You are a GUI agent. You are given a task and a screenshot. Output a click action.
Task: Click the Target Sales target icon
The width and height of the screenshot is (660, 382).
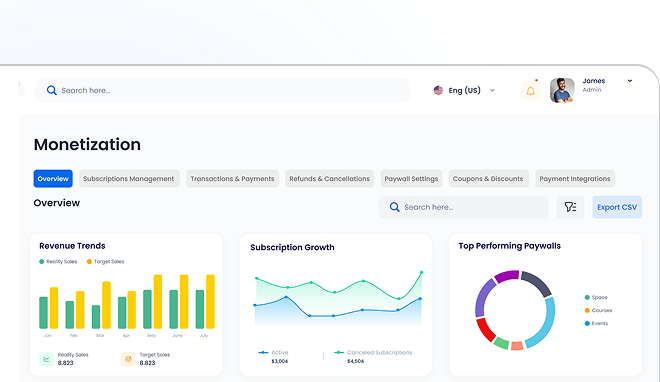tap(128, 359)
